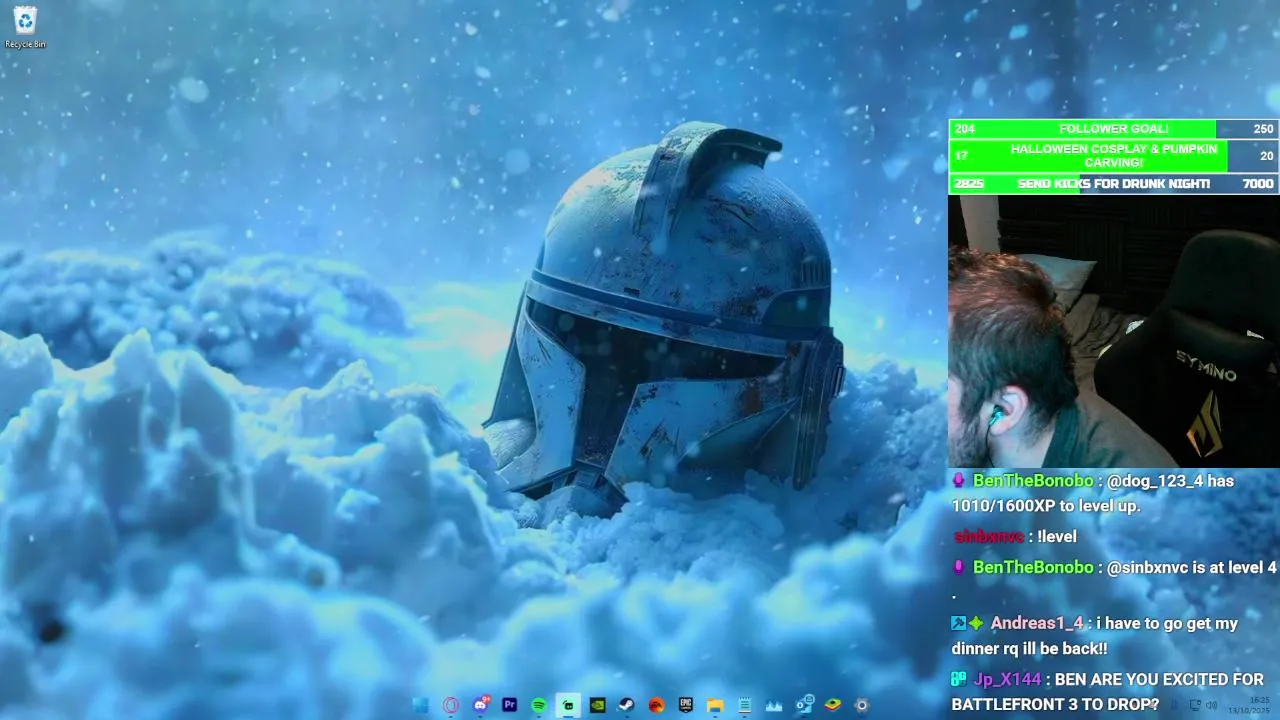Image resolution: width=1280 pixels, height=720 pixels.
Task: Launch BlueStacks from the taskbar
Action: coord(833,705)
